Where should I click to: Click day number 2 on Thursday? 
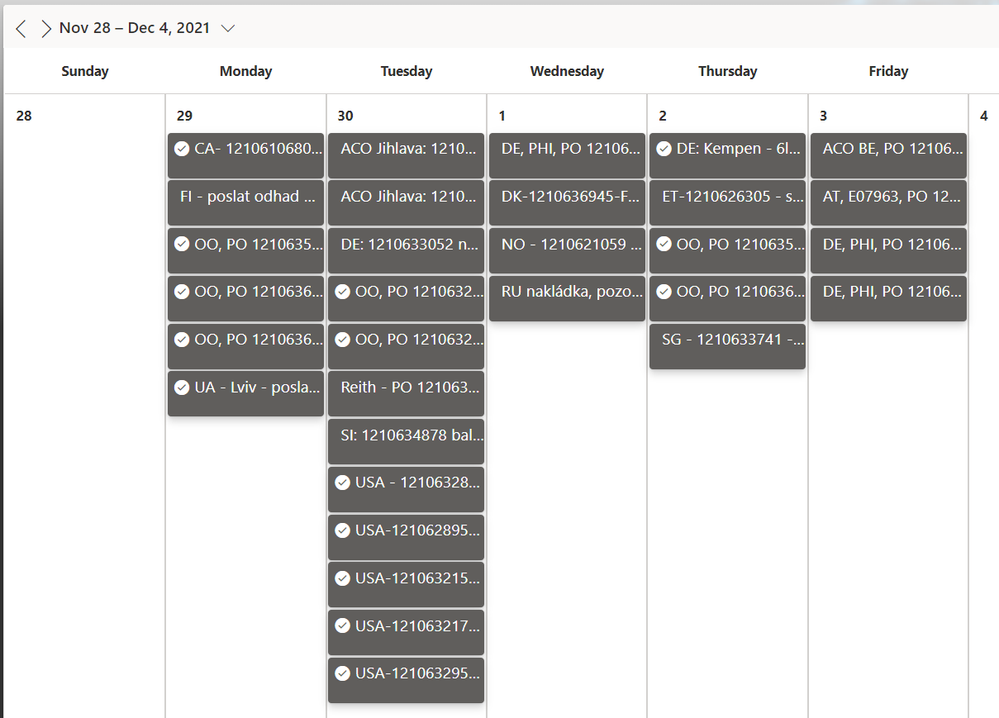point(663,116)
